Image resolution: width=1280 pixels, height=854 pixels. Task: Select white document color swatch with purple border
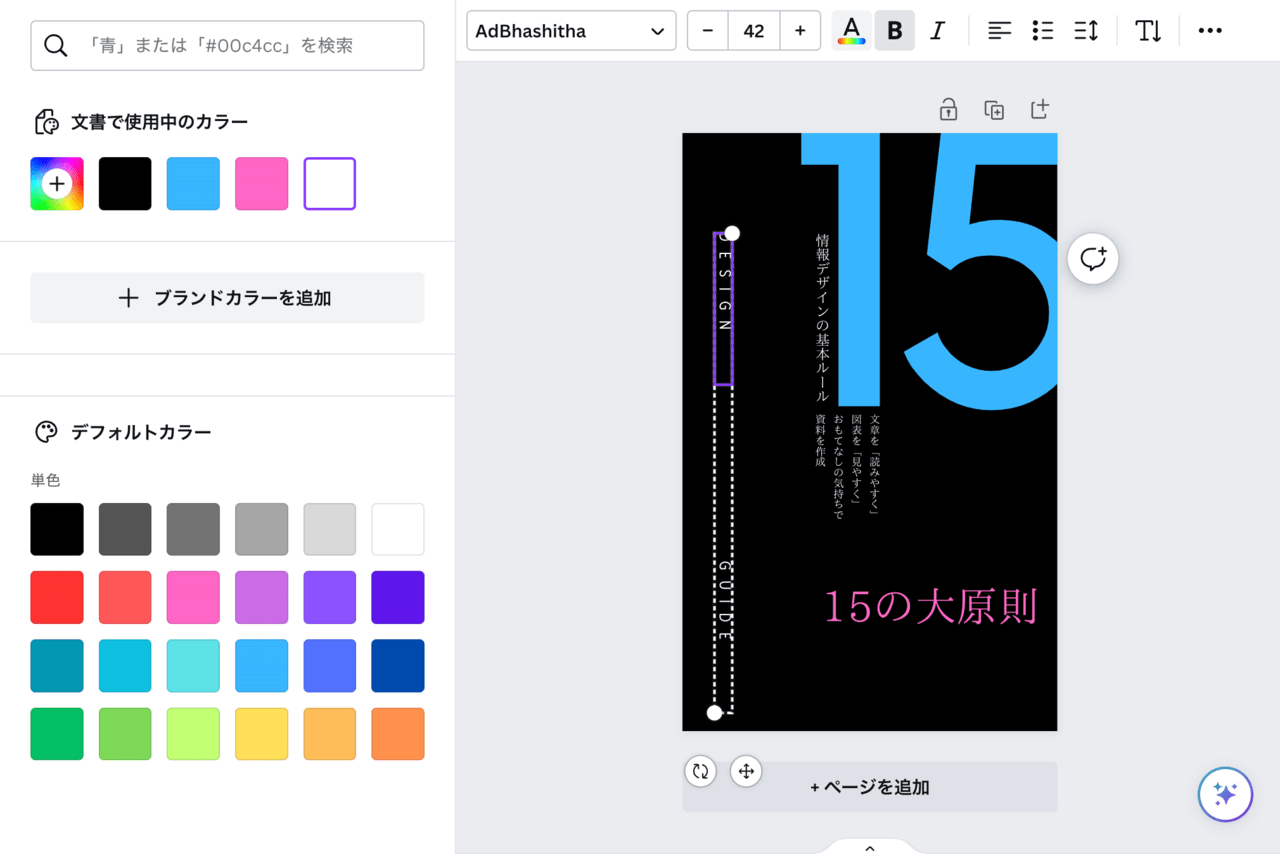pos(330,184)
